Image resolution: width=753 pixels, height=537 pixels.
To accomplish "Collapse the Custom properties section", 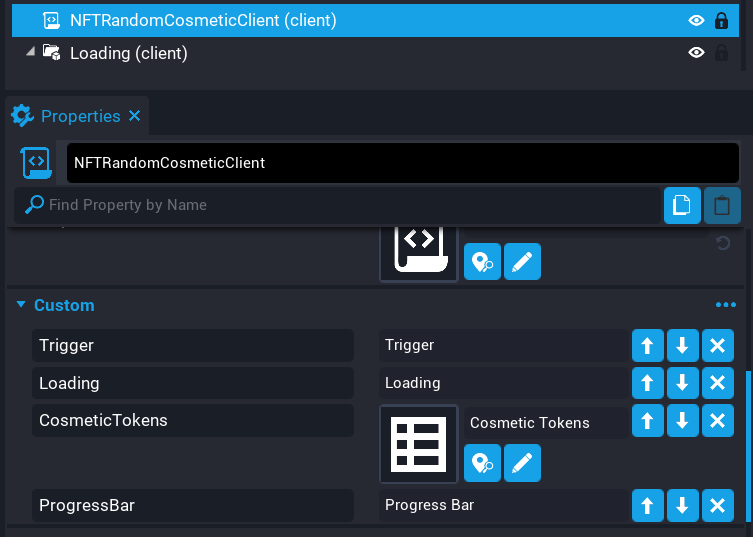I will point(21,305).
